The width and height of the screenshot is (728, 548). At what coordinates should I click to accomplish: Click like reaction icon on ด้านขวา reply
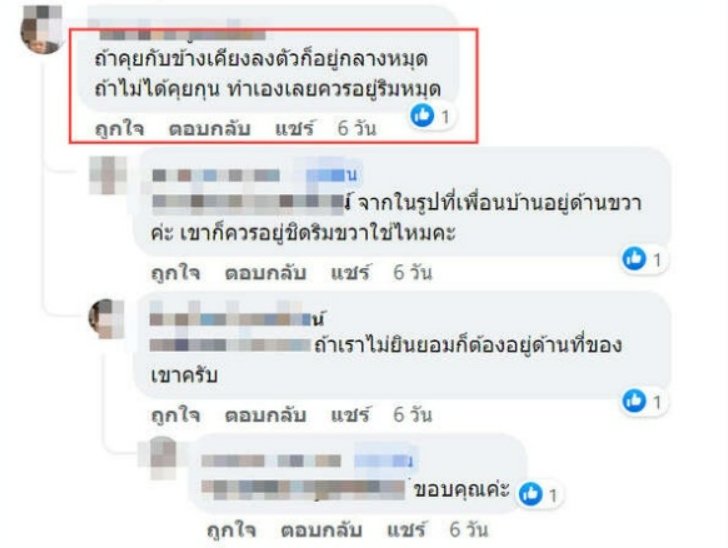coord(634,258)
